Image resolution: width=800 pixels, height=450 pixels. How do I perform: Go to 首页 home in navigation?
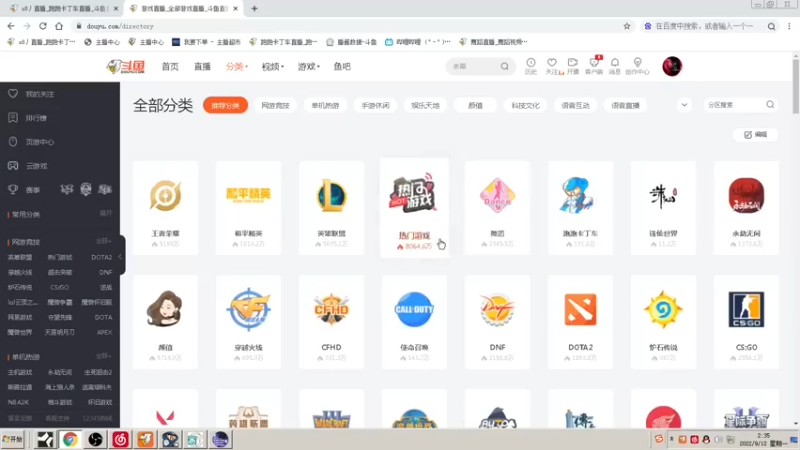[x=170, y=66]
